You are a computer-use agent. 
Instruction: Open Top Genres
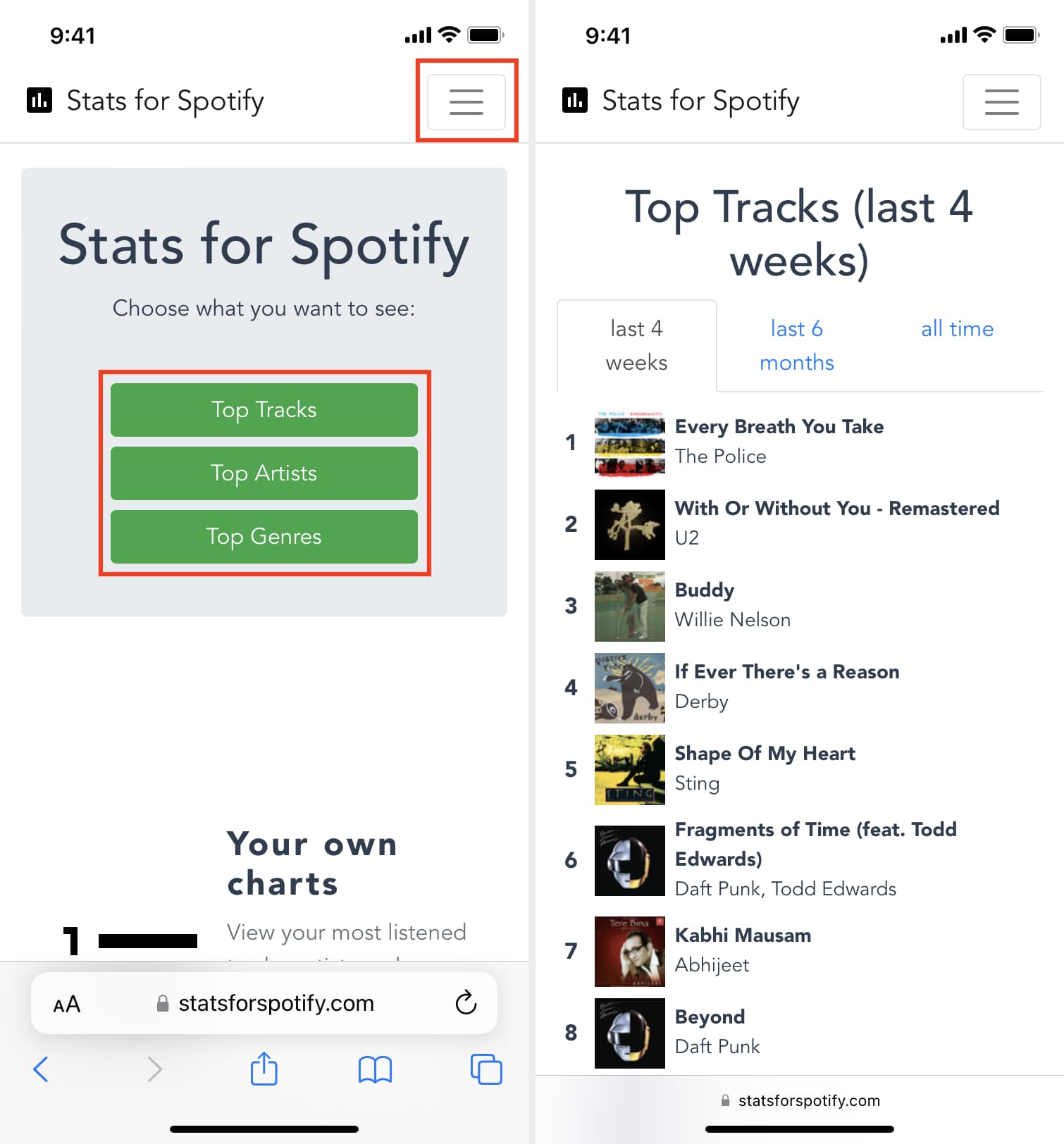(x=264, y=536)
